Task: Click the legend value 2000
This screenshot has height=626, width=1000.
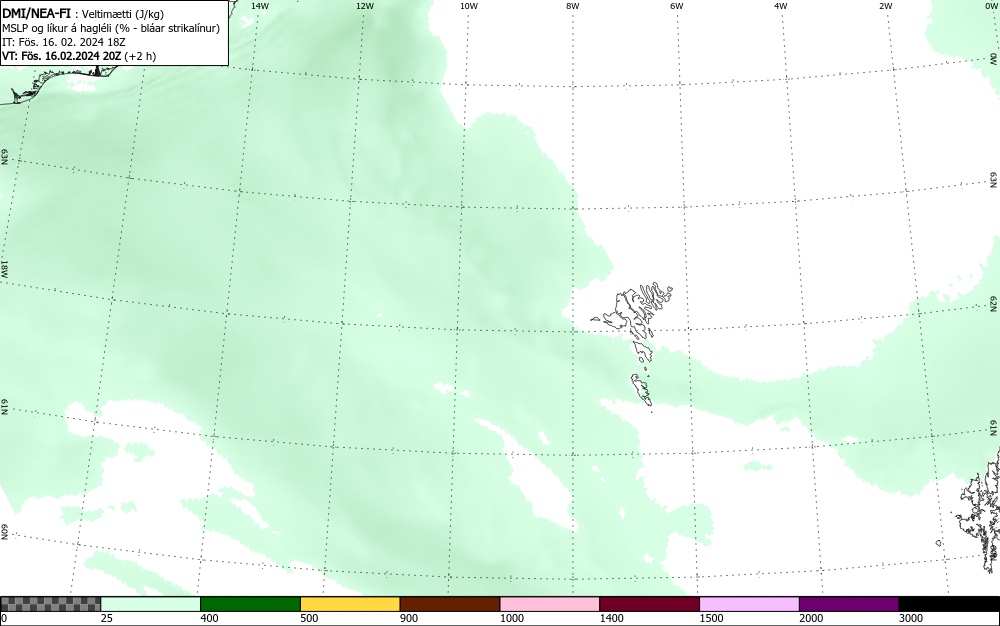Action: (811, 618)
